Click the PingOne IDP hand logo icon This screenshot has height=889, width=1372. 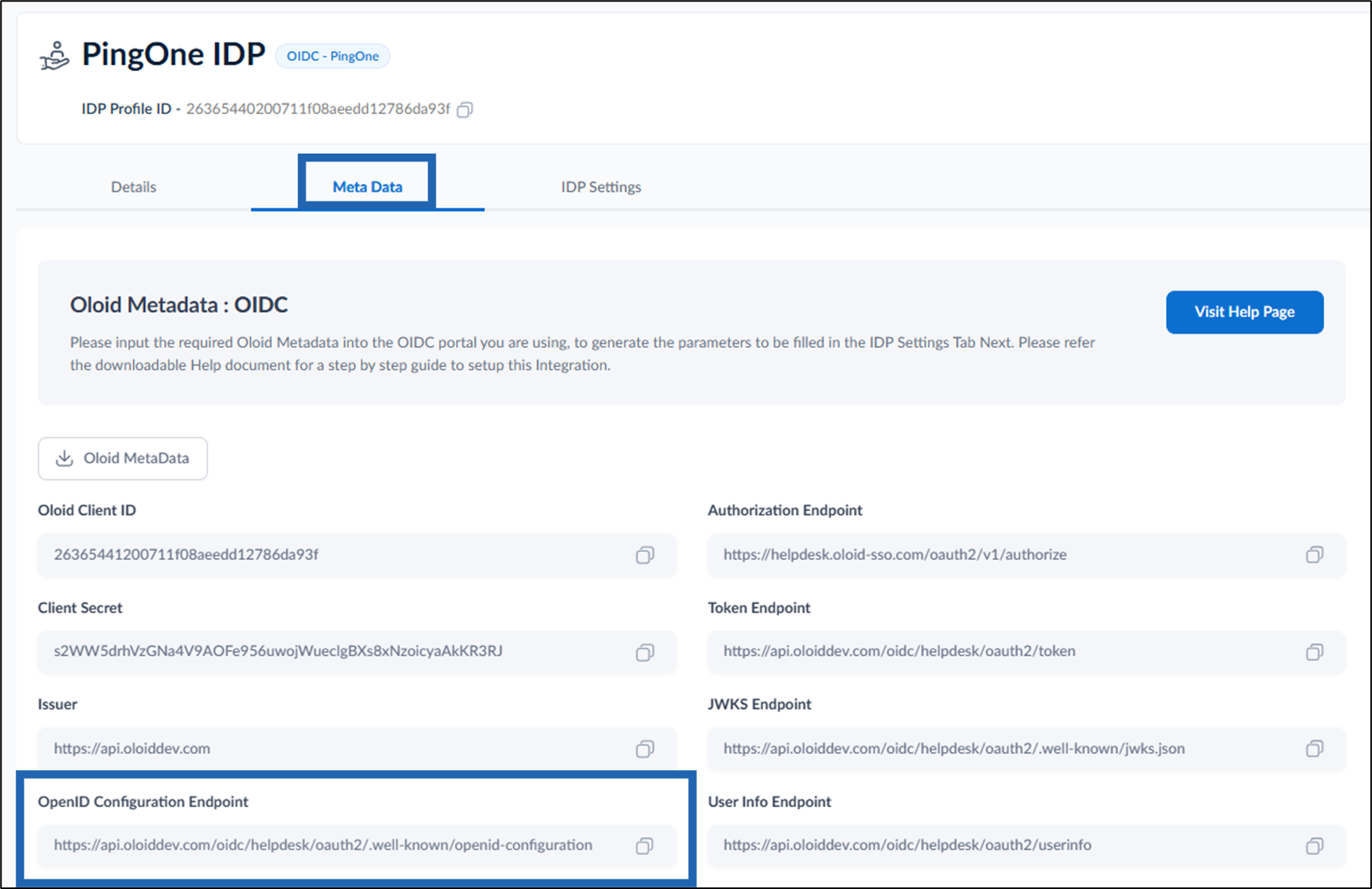55,56
